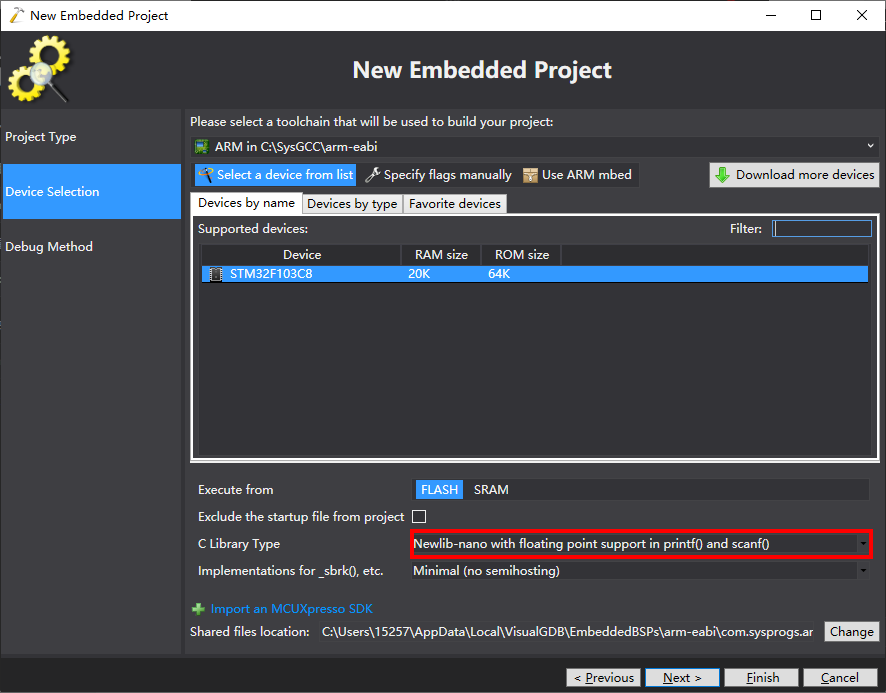
Task: Choose Specify flags manually option
Action: [x=438, y=175]
